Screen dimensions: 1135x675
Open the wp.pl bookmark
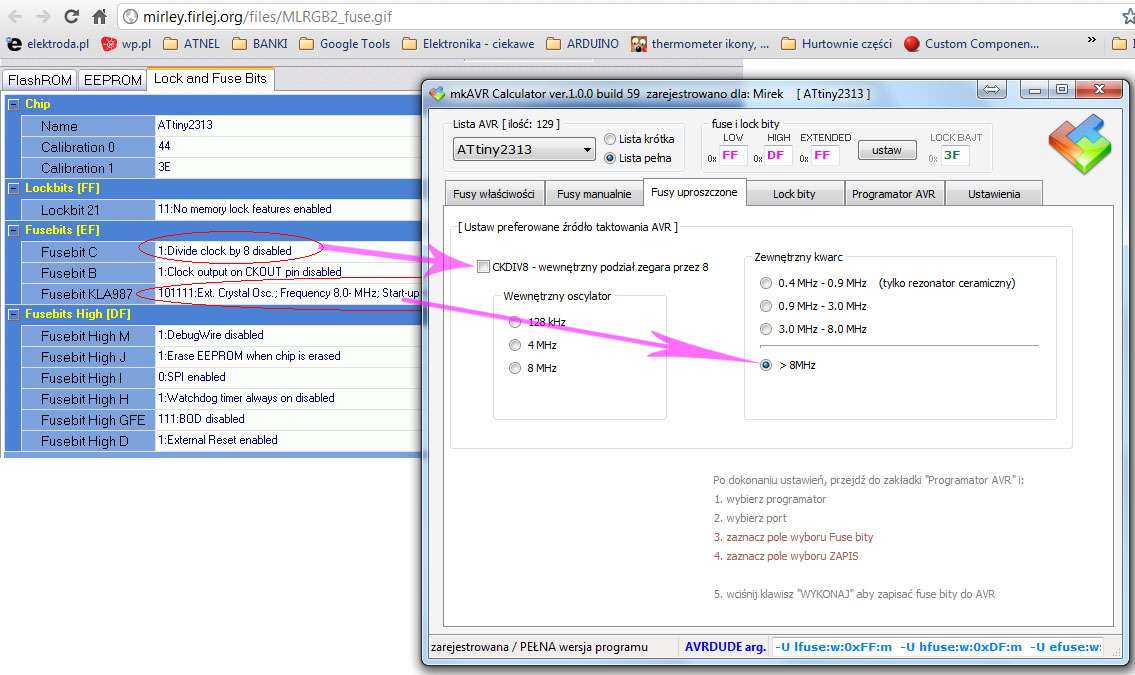[127, 44]
